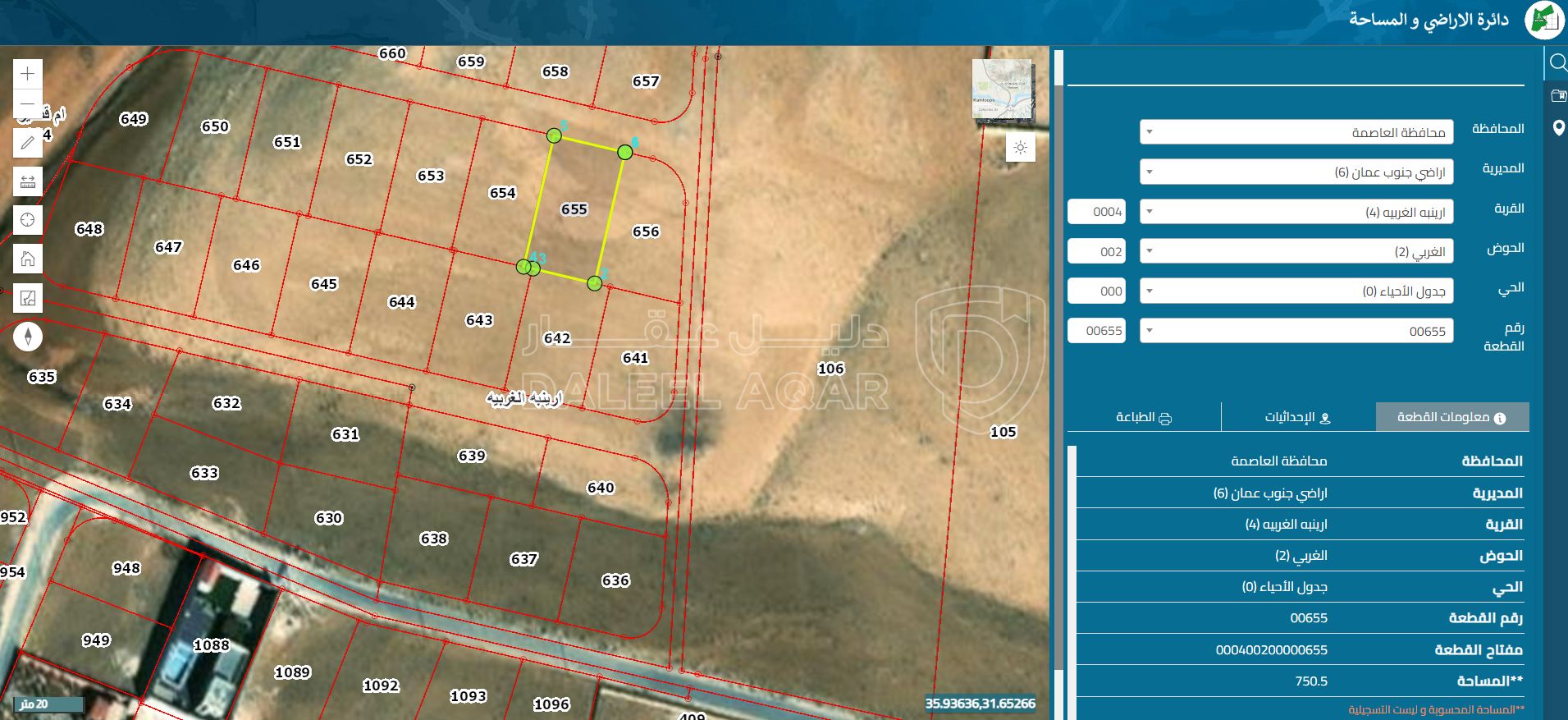The height and width of the screenshot is (720, 1568).
Task: Expand the القرية village dropdown
Action: coord(1296,212)
